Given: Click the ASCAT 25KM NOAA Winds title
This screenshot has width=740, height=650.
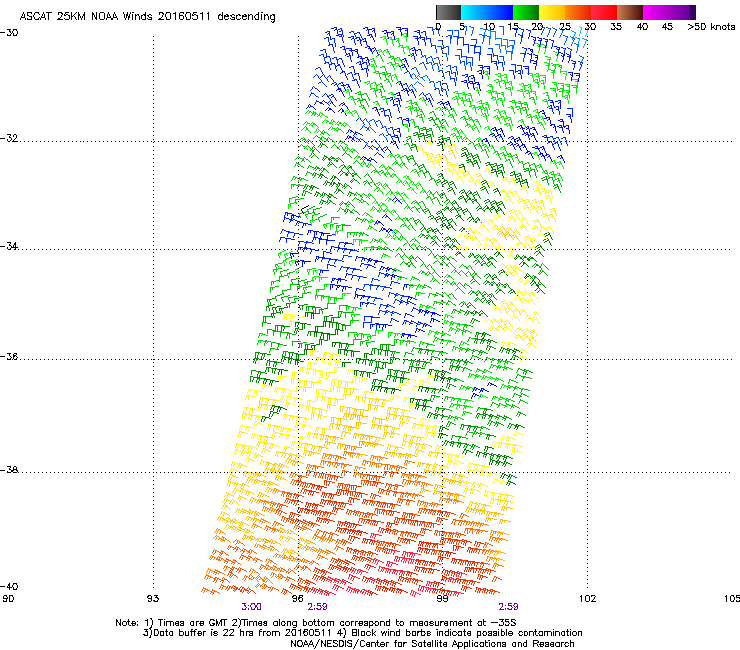Looking at the screenshot, I should point(147,16).
